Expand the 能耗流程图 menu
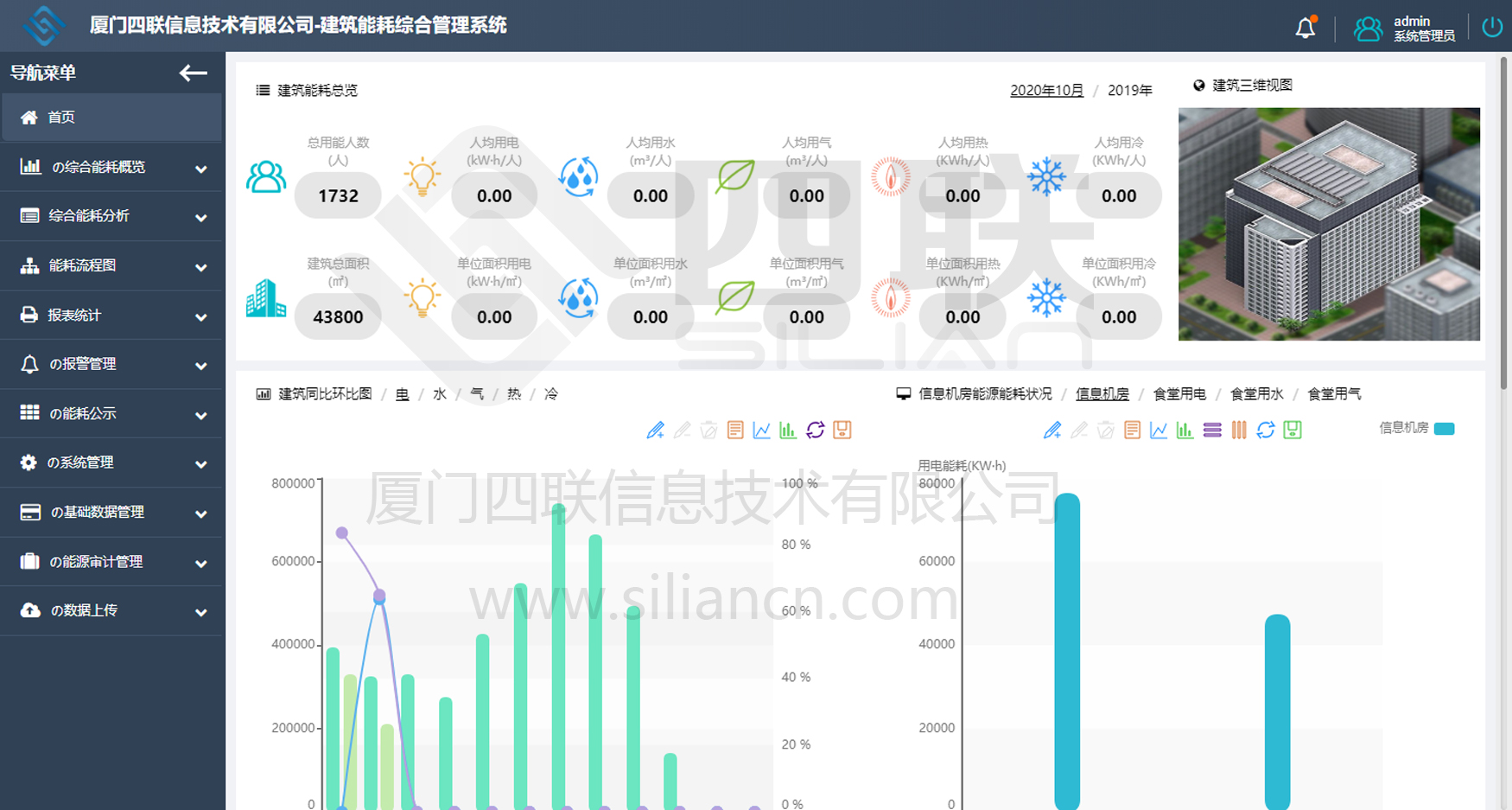The height and width of the screenshot is (810, 1512). [x=111, y=265]
